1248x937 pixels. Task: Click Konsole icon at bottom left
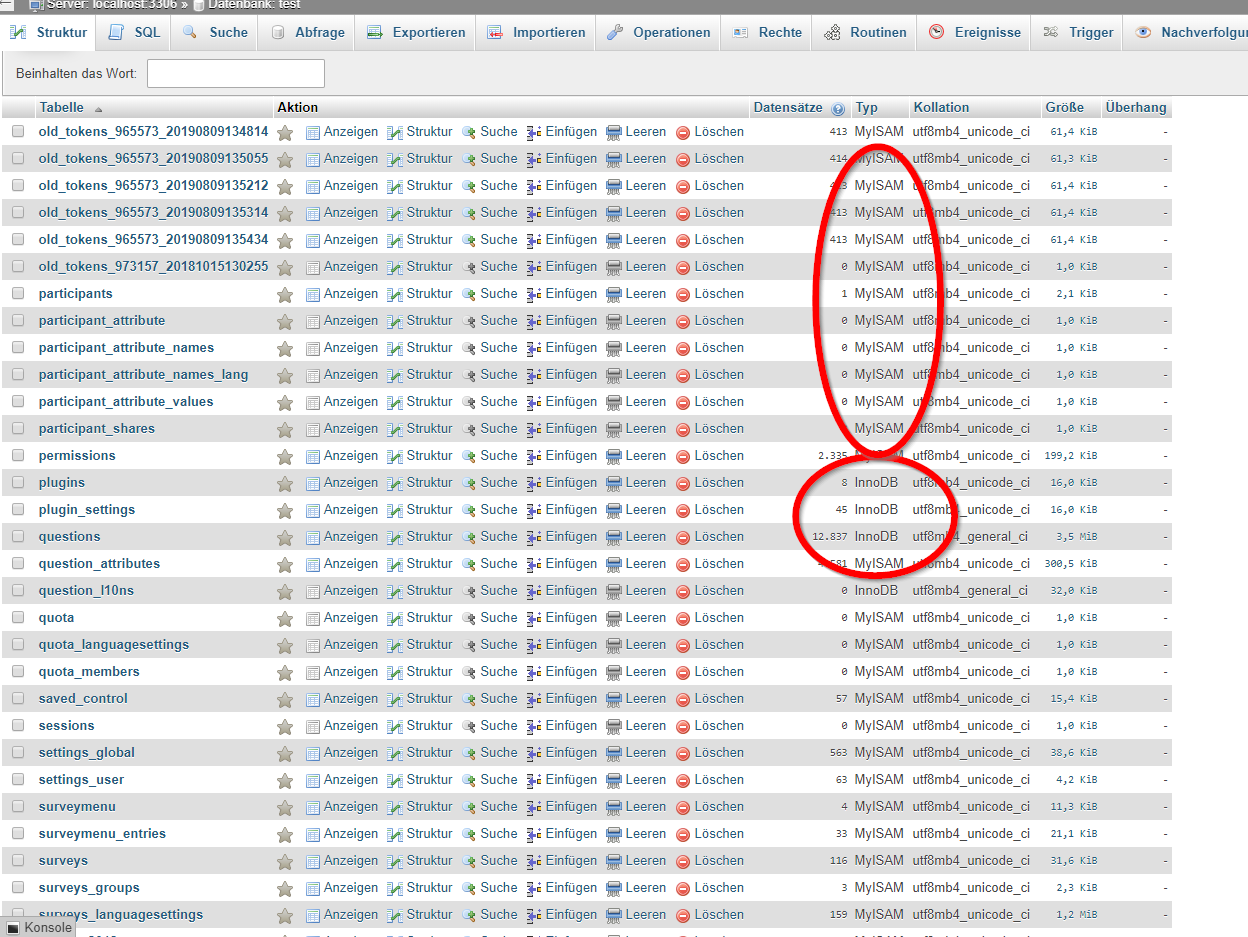13,927
